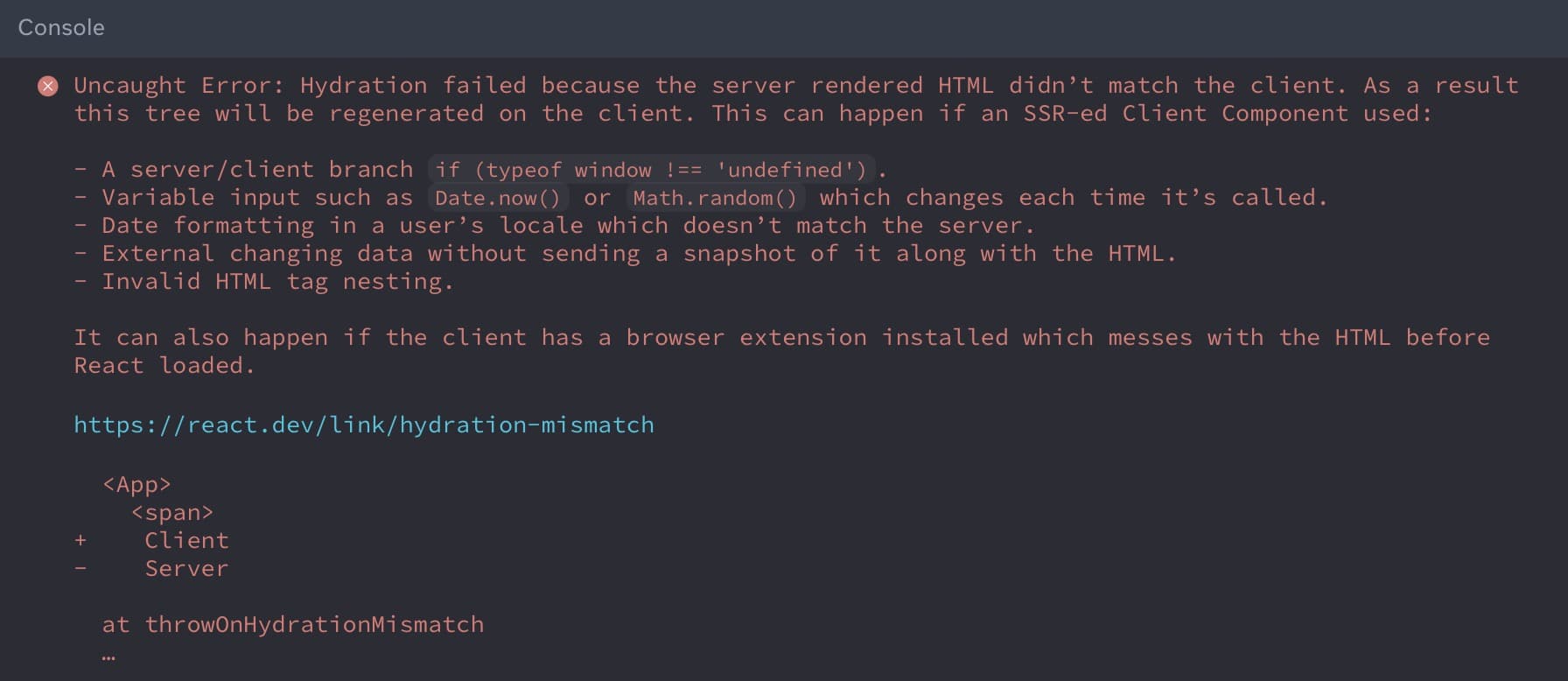This screenshot has height=681, width=1568.
Task: Select the added Client diff text
Action: coord(186,541)
